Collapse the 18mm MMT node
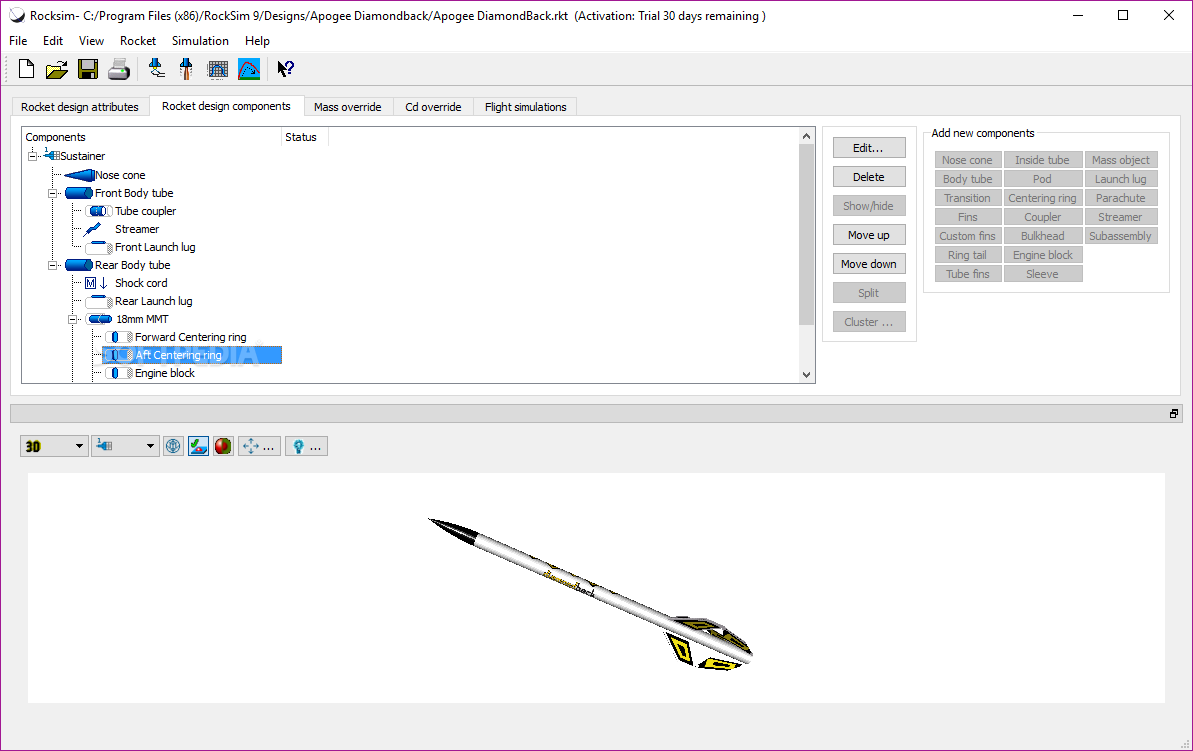 [73, 320]
